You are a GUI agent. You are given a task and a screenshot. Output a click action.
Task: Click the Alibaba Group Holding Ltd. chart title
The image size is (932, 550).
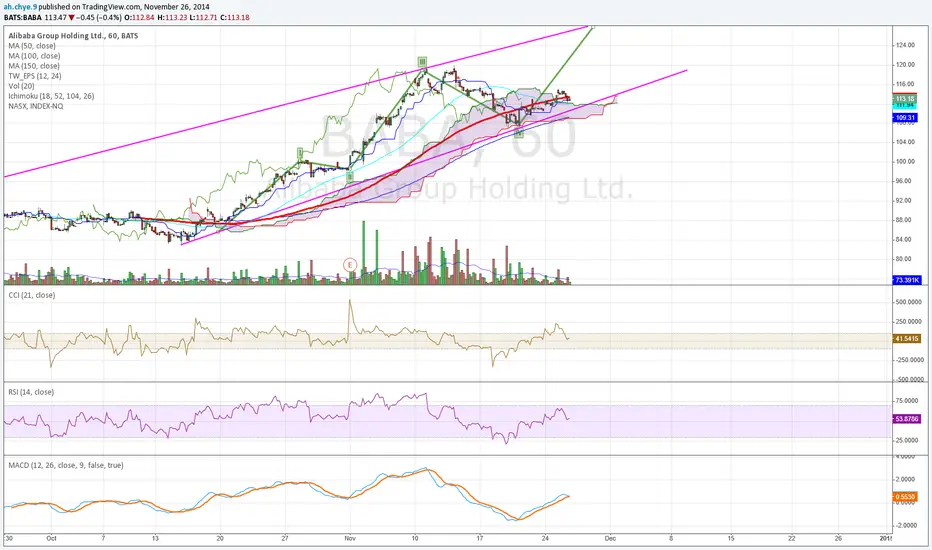tap(73, 36)
